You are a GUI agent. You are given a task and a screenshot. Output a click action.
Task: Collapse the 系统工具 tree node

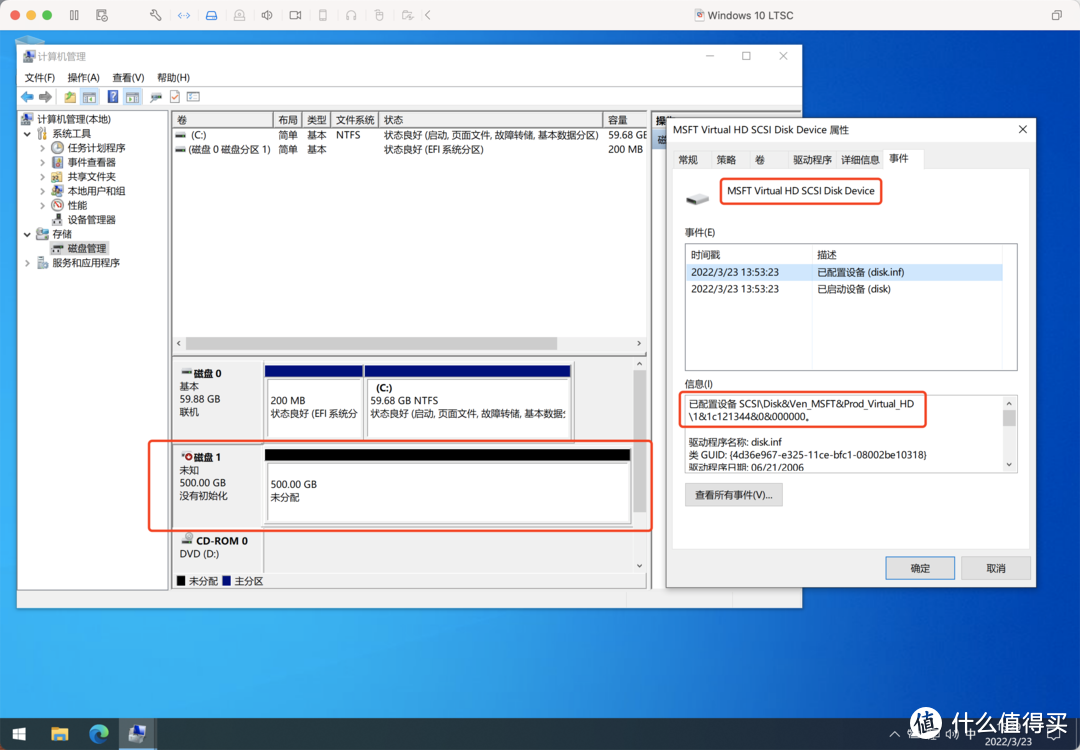[28, 134]
